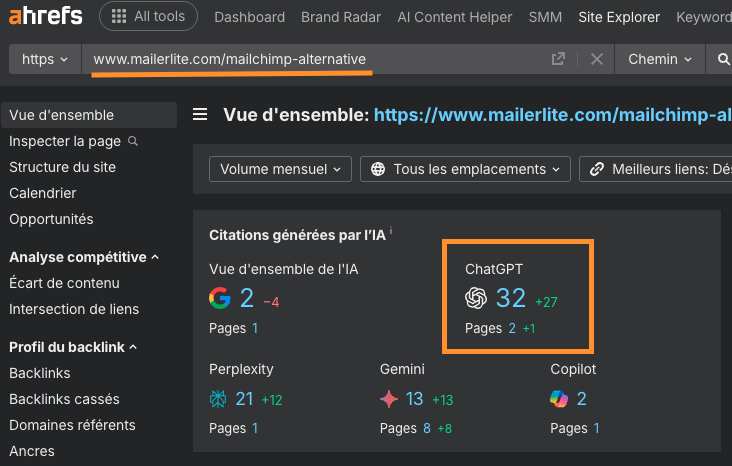
Task: Click the info icon beside Citations générées
Action: (391, 231)
